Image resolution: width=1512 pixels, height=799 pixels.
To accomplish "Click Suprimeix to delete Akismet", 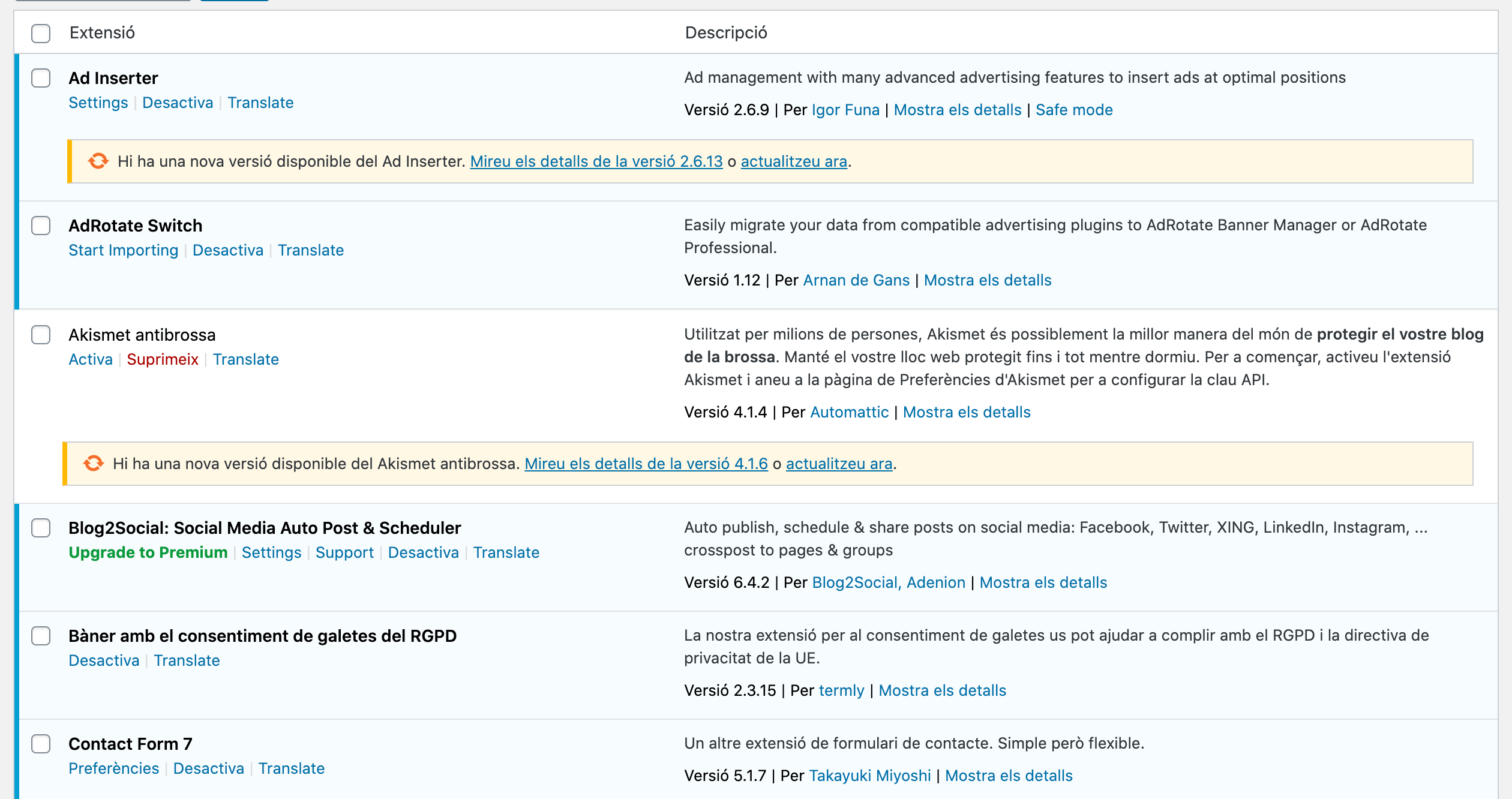I will pyautogui.click(x=163, y=359).
